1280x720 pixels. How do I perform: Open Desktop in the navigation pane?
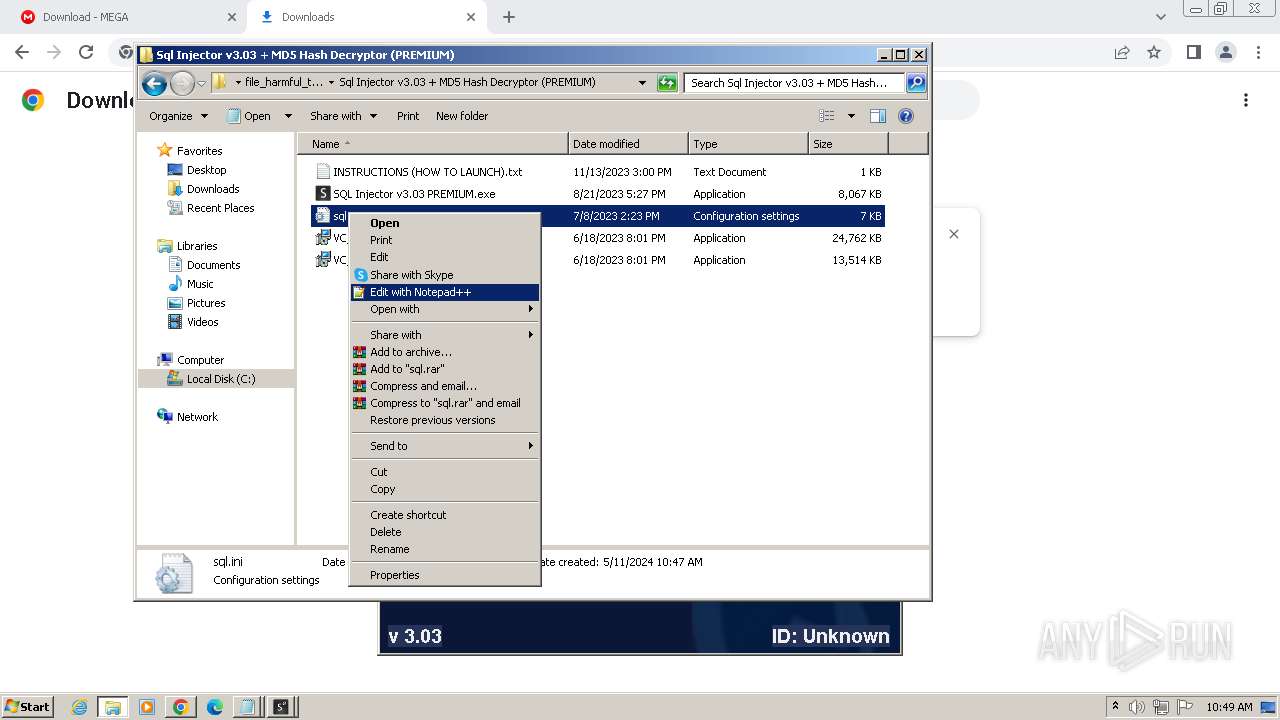pos(206,170)
